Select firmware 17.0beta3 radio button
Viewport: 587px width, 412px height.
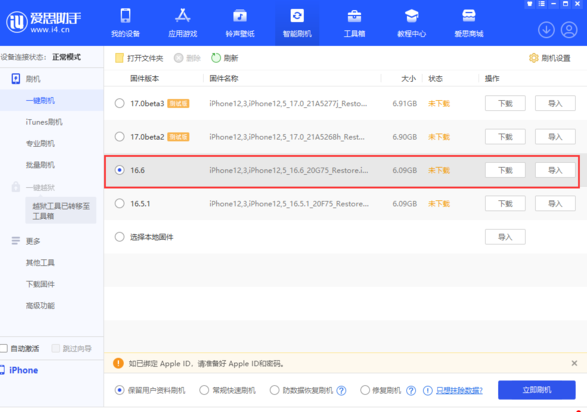coord(119,103)
